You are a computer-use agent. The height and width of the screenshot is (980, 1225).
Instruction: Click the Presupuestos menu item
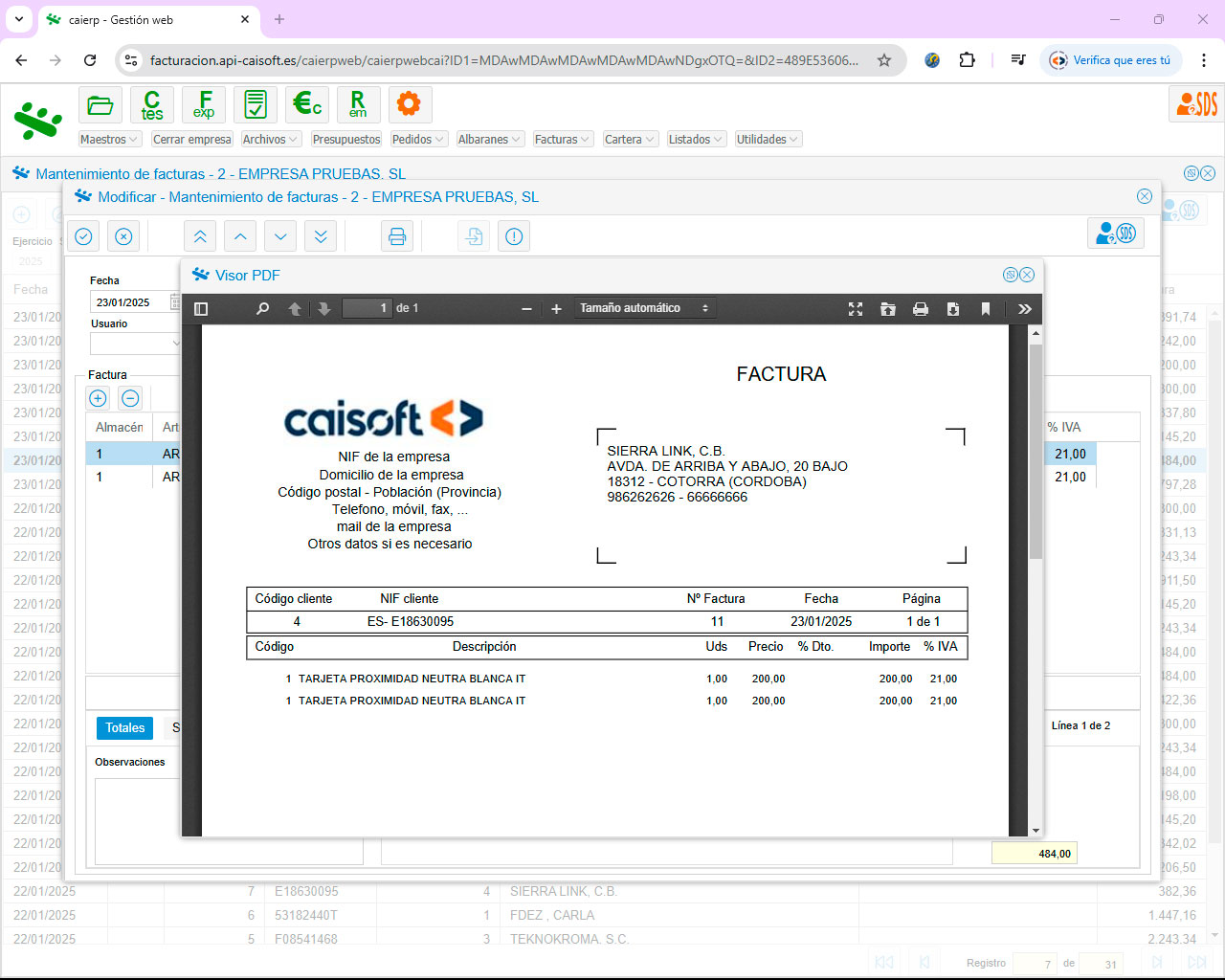tap(346, 140)
